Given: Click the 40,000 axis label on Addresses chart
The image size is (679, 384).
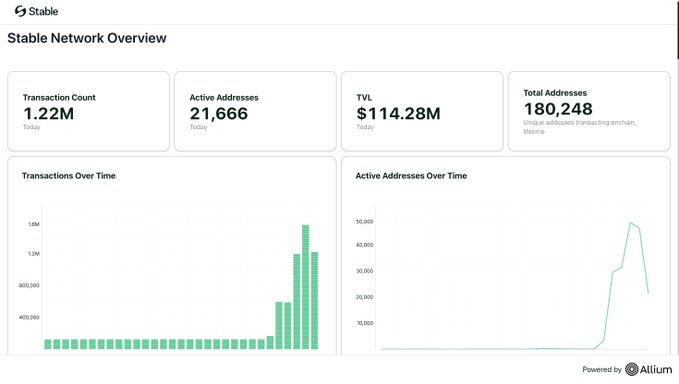Looking at the screenshot, I should (365, 245).
